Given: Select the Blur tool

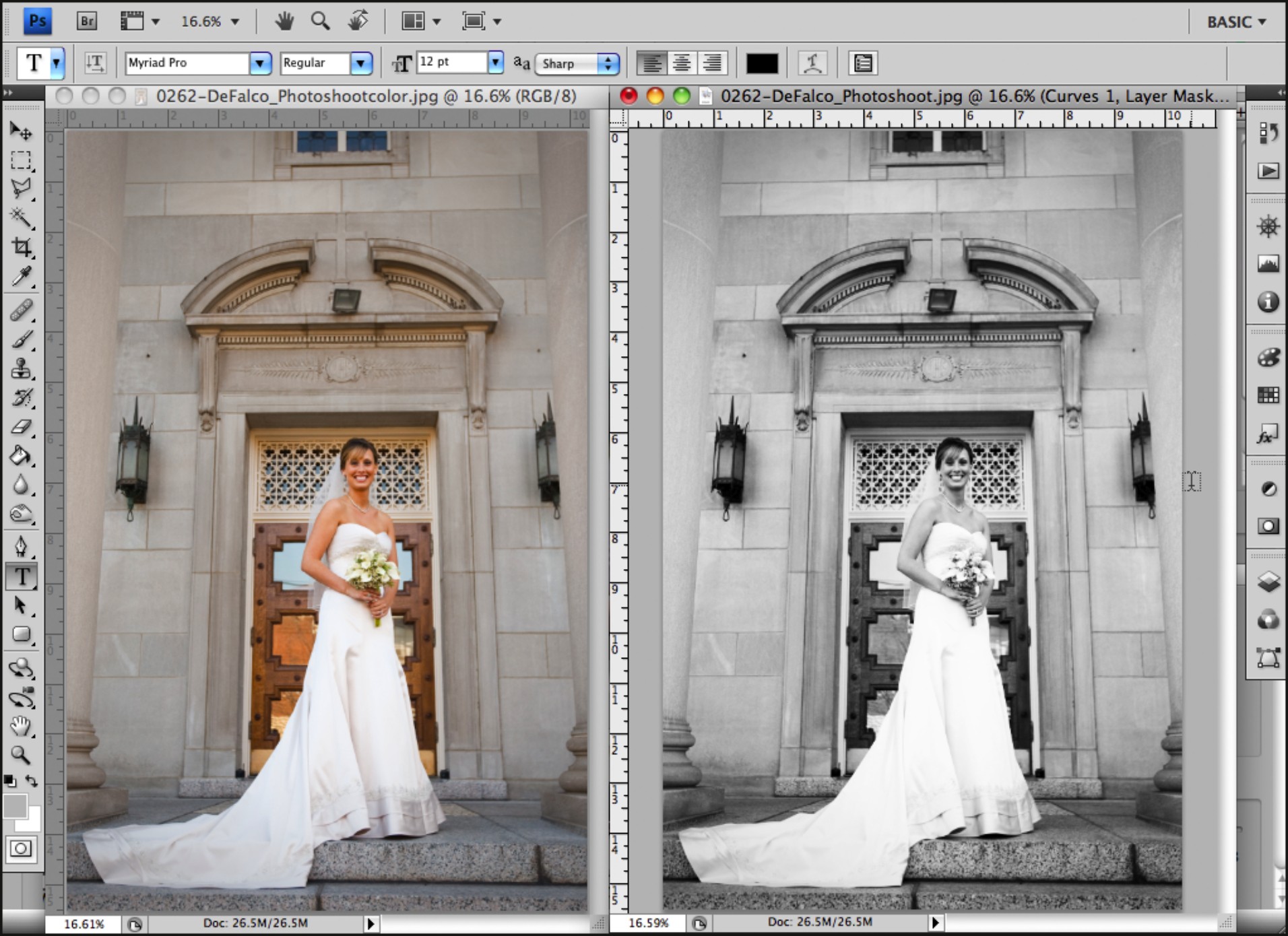Looking at the screenshot, I should (21, 485).
